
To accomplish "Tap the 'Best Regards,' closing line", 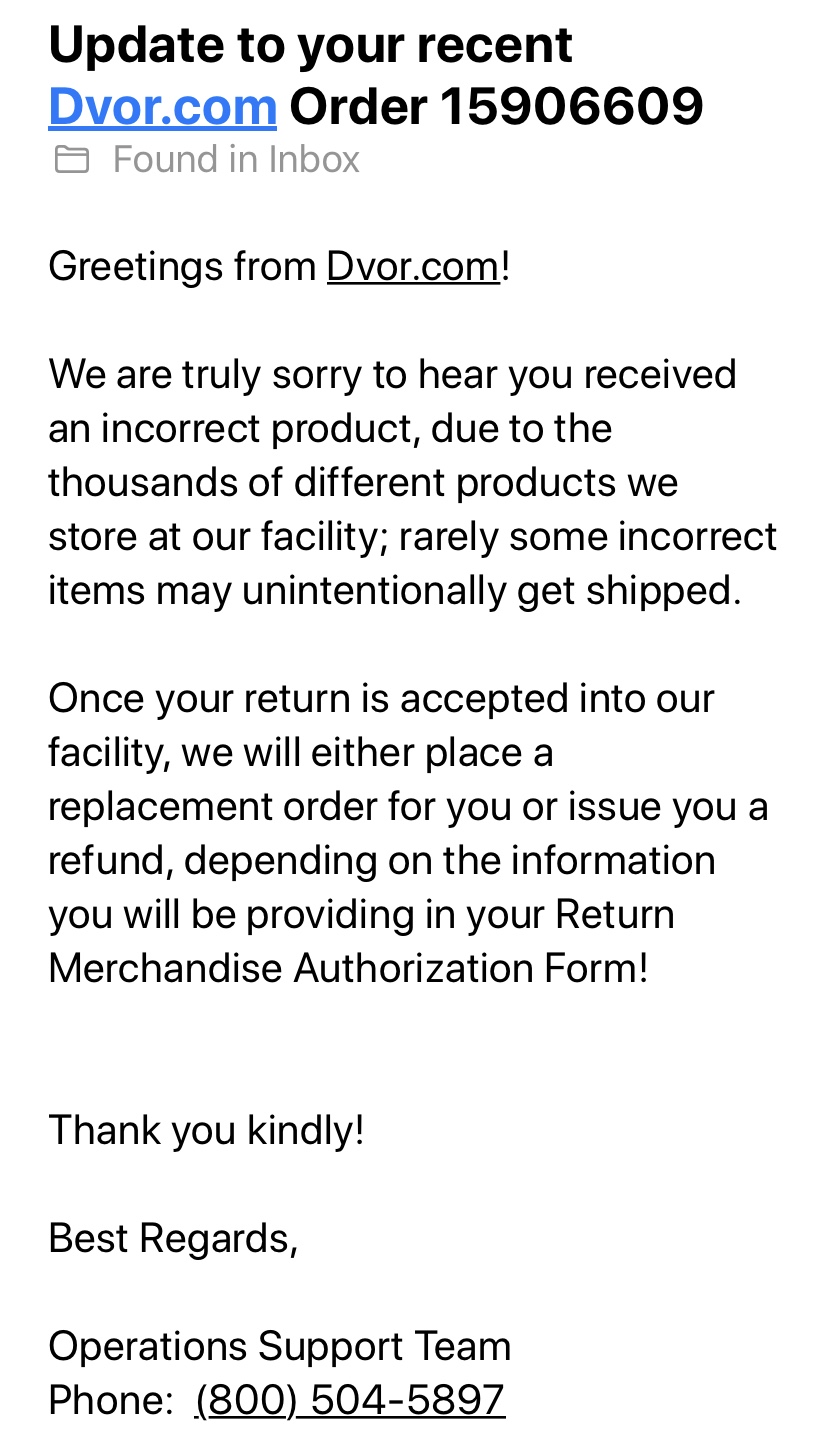I will 173,1239.
